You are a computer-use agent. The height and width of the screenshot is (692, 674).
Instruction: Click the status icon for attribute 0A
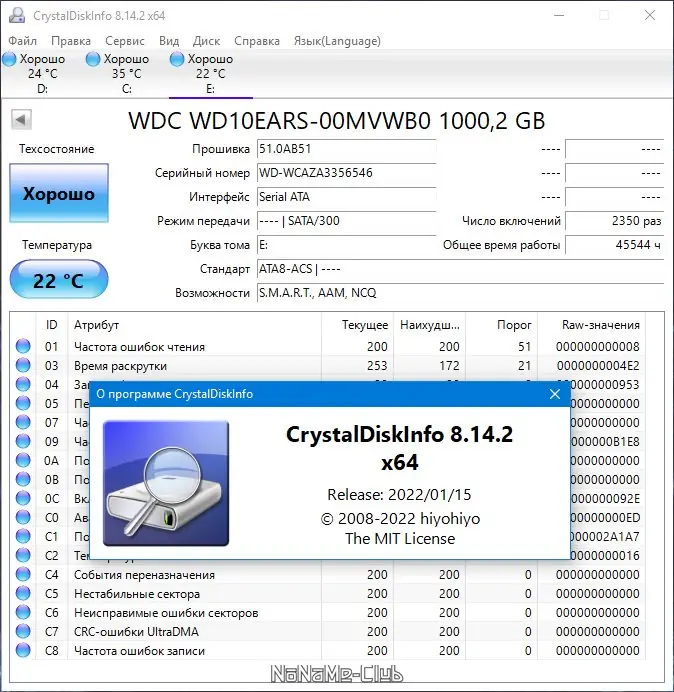[x=23, y=460]
